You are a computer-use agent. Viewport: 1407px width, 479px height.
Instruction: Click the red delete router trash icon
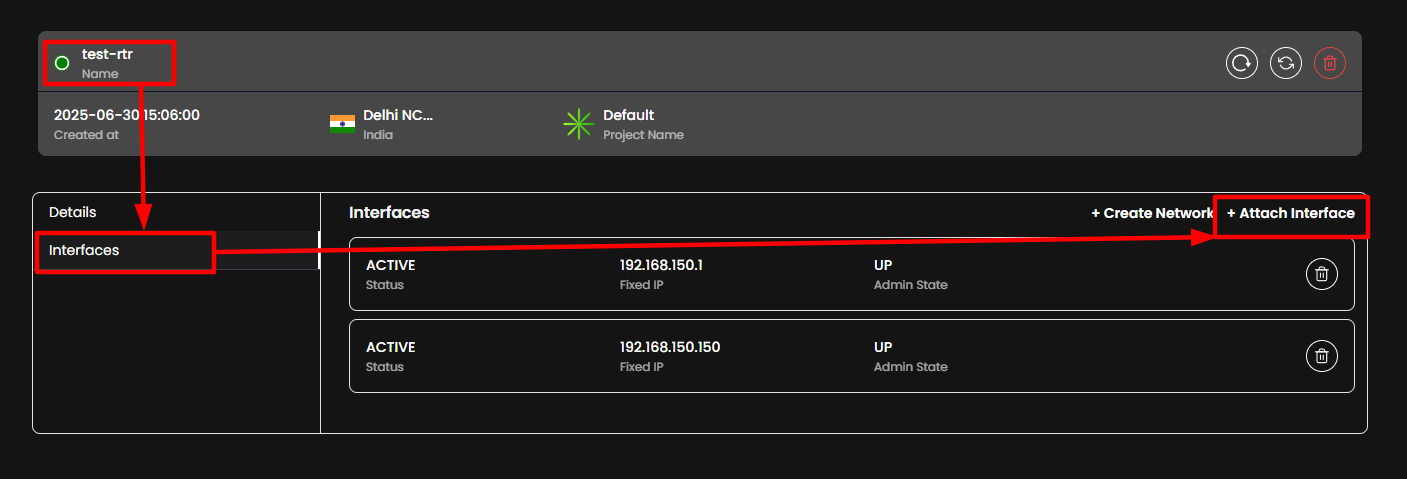[1329, 63]
